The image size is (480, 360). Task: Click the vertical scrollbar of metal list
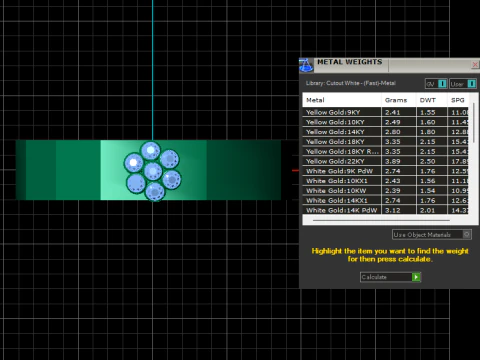[x=474, y=123]
